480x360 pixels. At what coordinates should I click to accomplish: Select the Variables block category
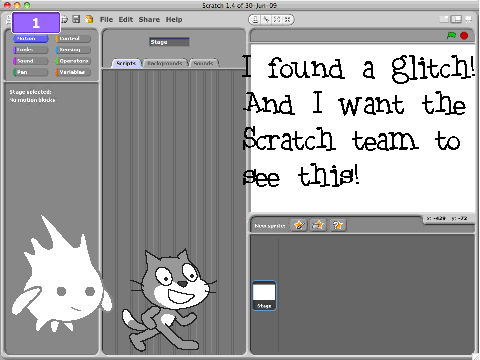pos(73,72)
